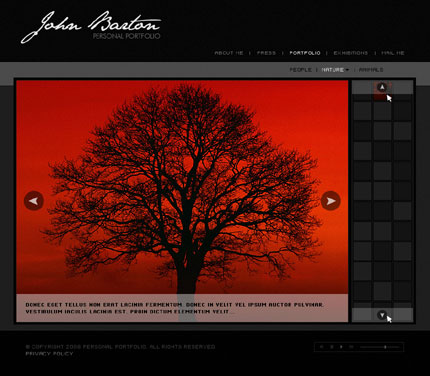
Task: Stop the music player
Action: point(332,347)
